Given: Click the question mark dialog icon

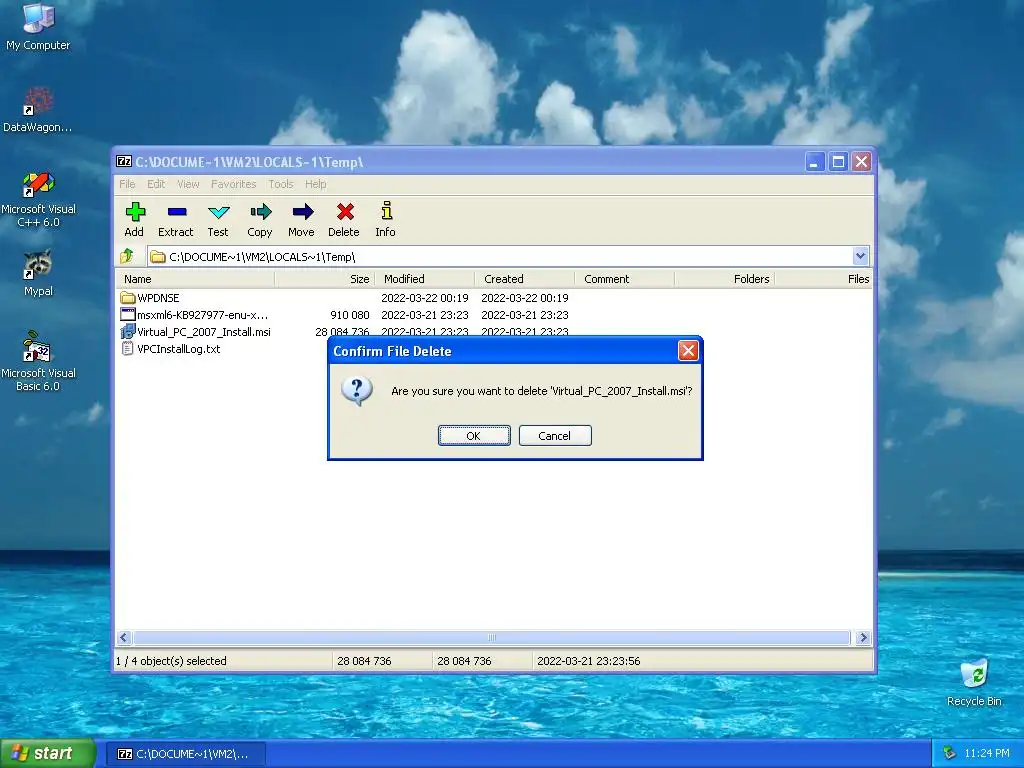Looking at the screenshot, I should pos(357,391).
